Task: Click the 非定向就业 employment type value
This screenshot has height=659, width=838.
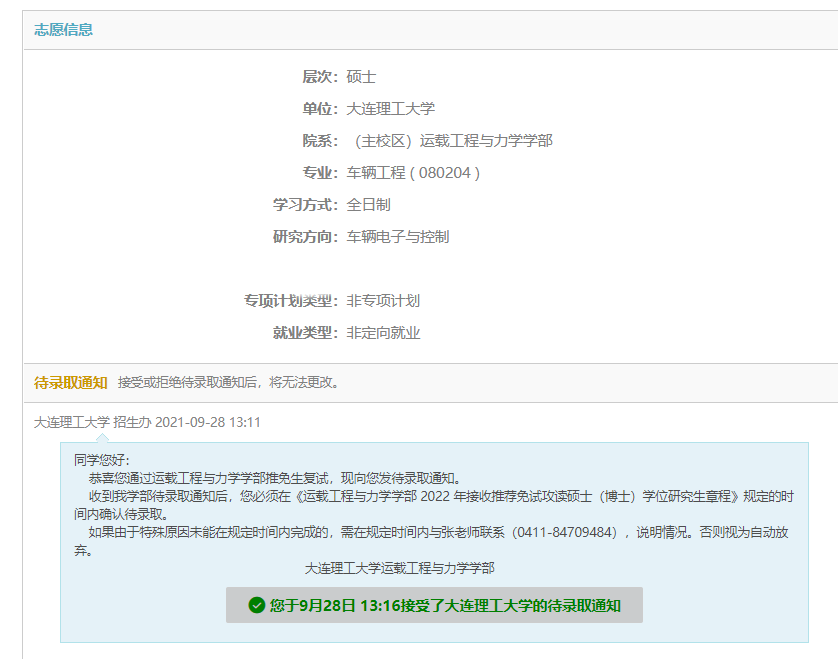Action: pyautogui.click(x=383, y=333)
